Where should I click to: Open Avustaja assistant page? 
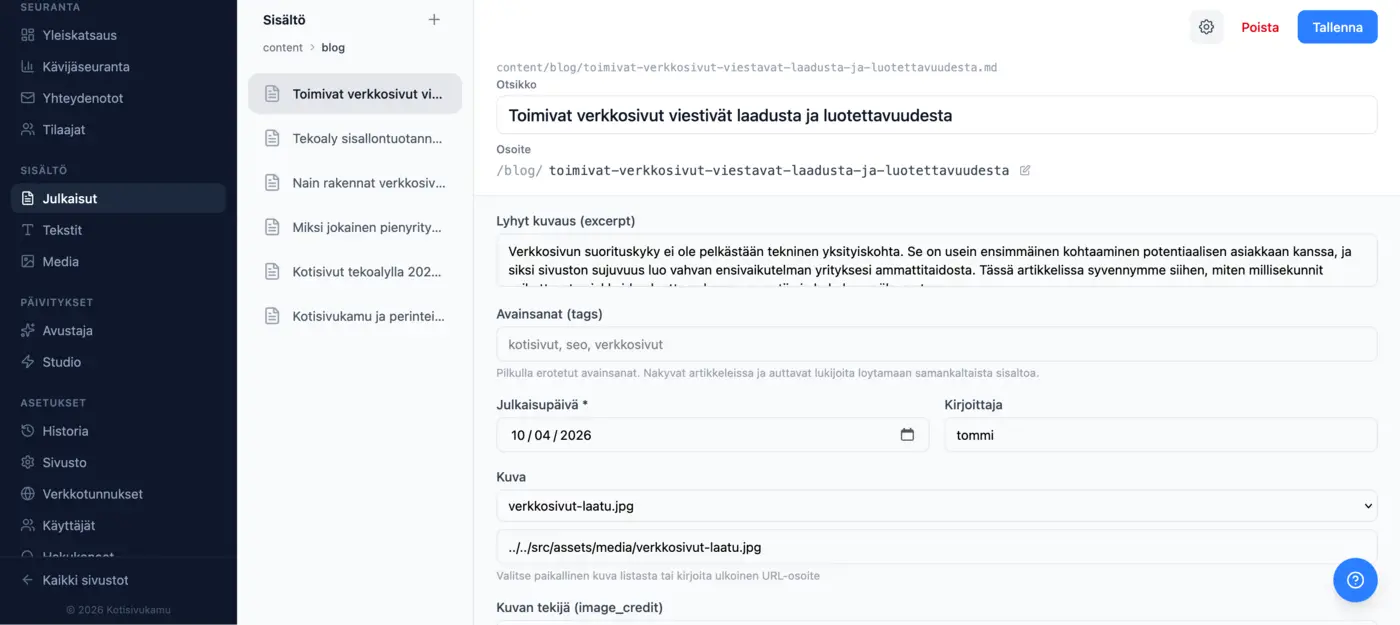(x=118, y=330)
